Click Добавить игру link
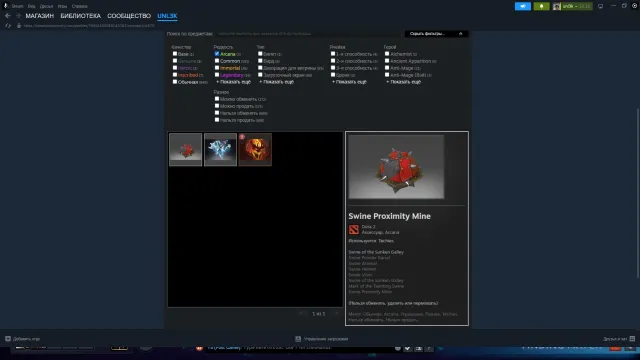The image size is (640, 360). tap(27, 339)
